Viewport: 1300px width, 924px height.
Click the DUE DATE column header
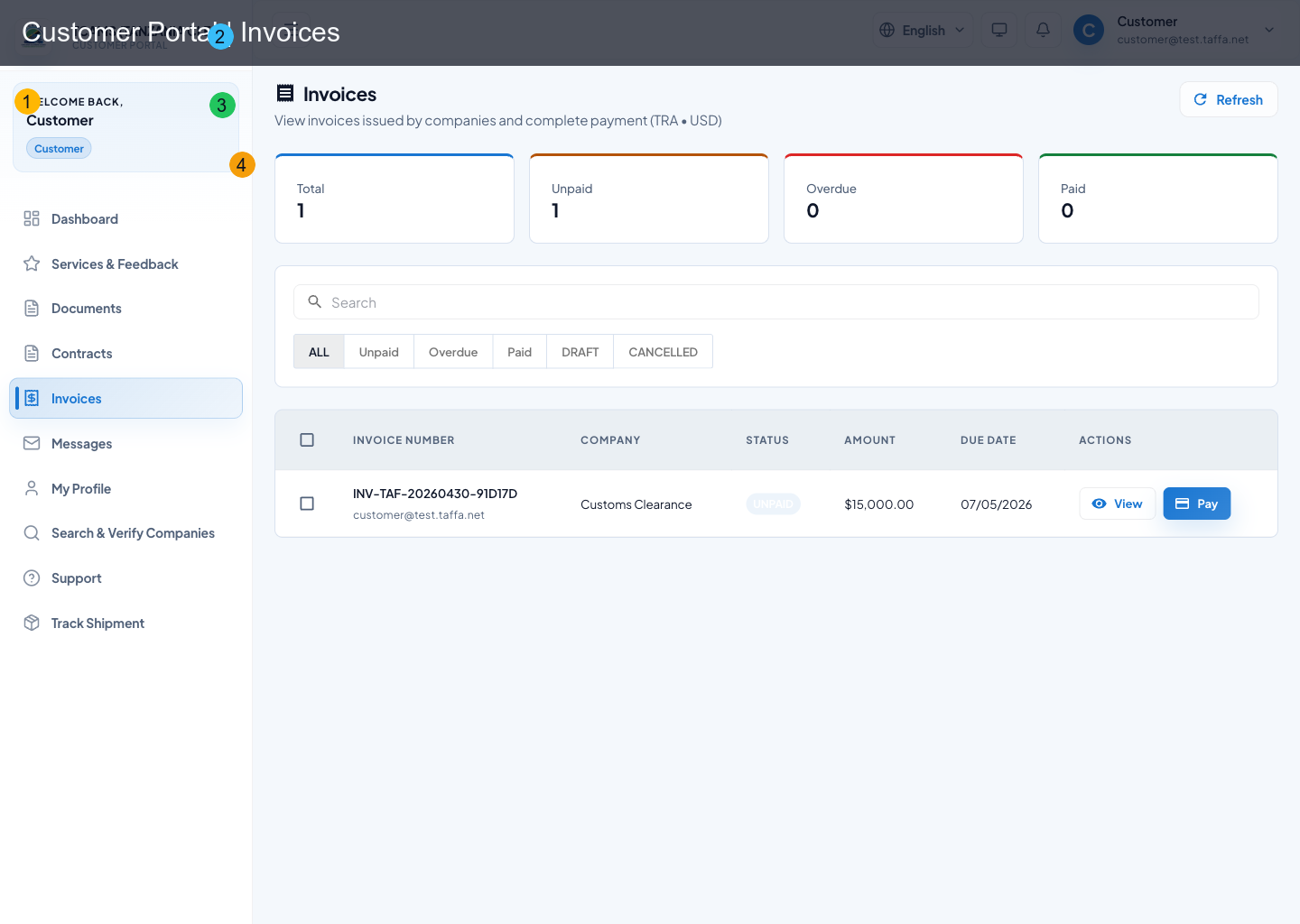coord(989,440)
